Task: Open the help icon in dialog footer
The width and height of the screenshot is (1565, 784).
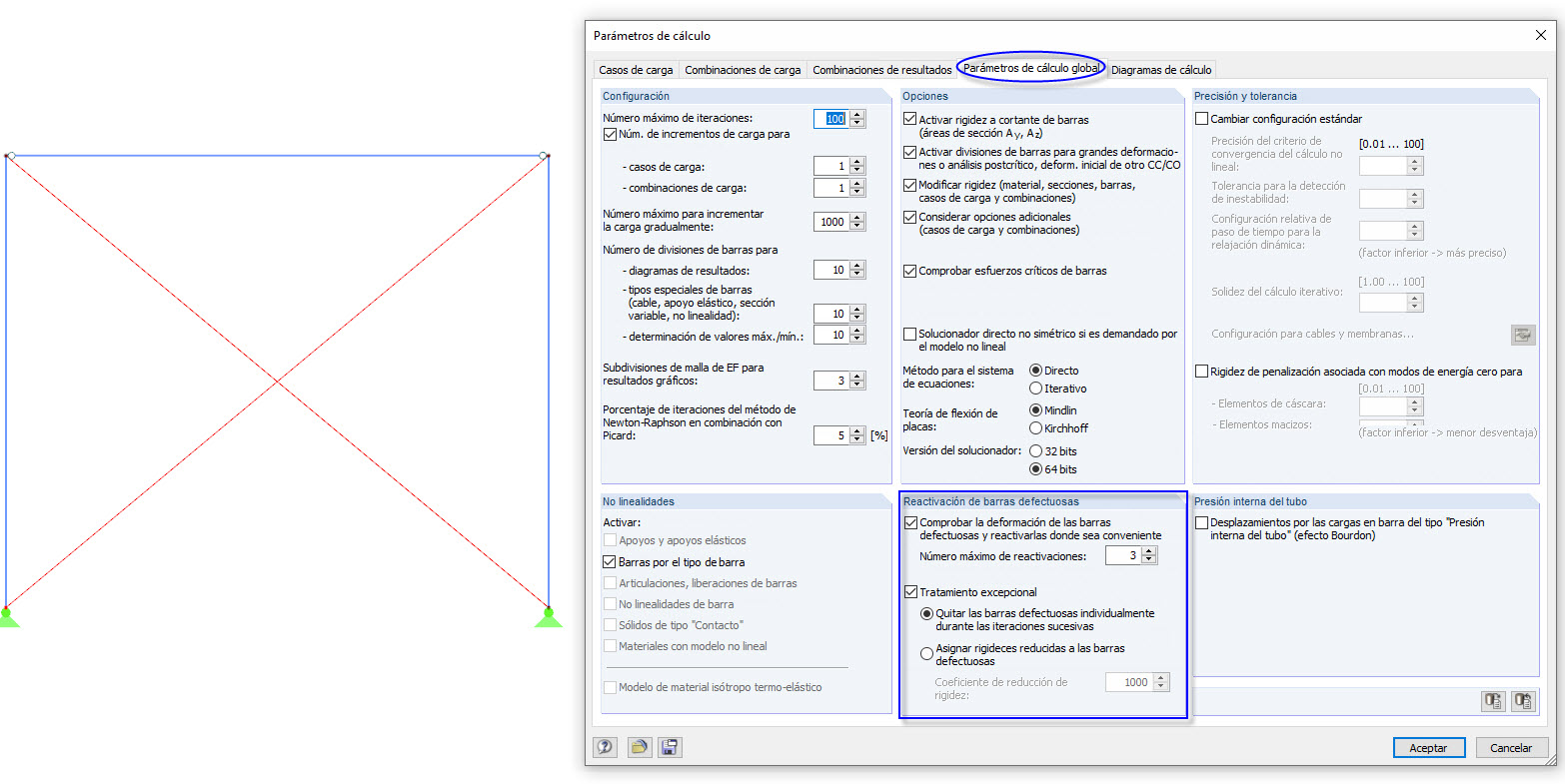Action: click(605, 747)
